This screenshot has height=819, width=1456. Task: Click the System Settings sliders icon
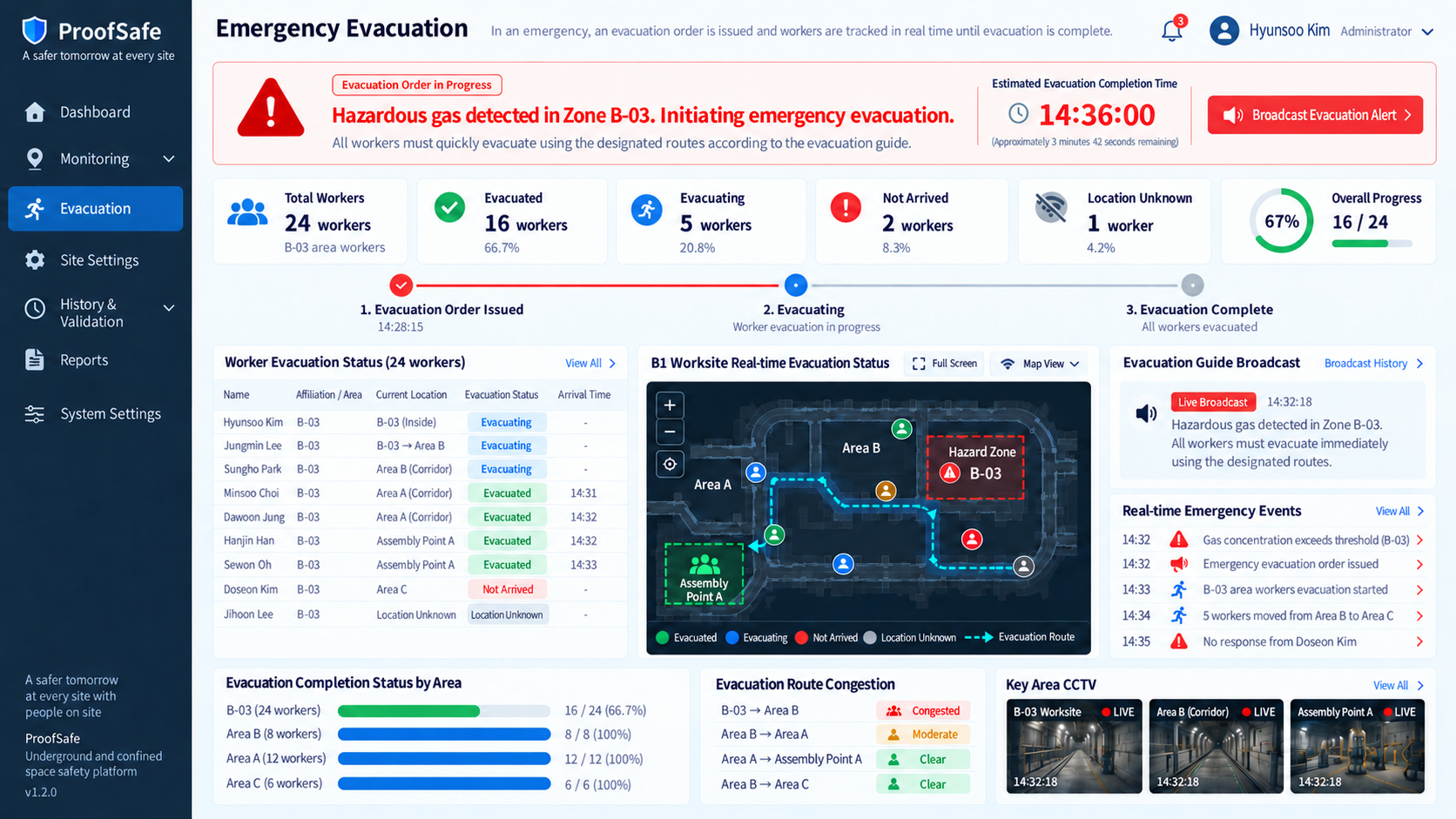pyautogui.click(x=35, y=414)
